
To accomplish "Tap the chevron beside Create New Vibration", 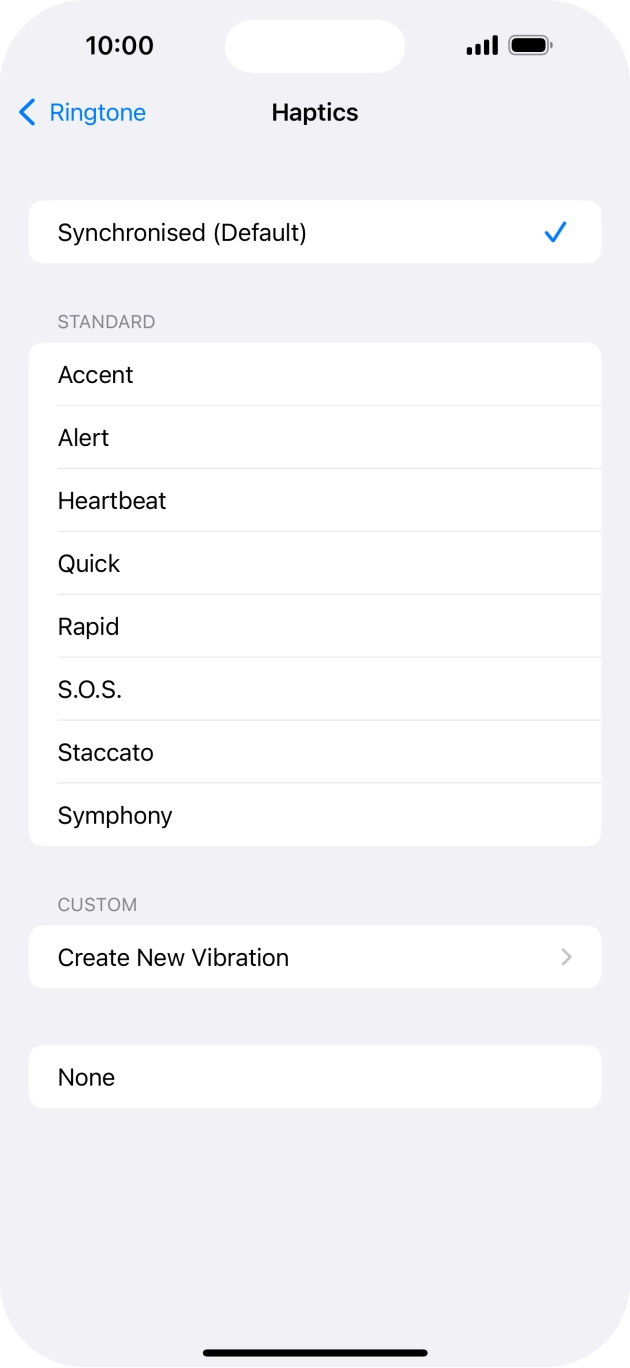I will point(566,957).
